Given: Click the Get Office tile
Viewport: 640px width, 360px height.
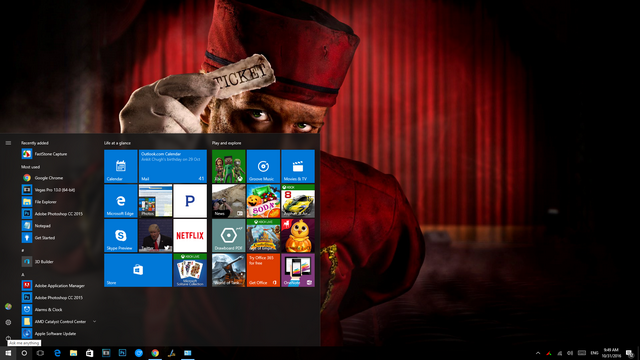Looking at the screenshot, I should coord(263,270).
